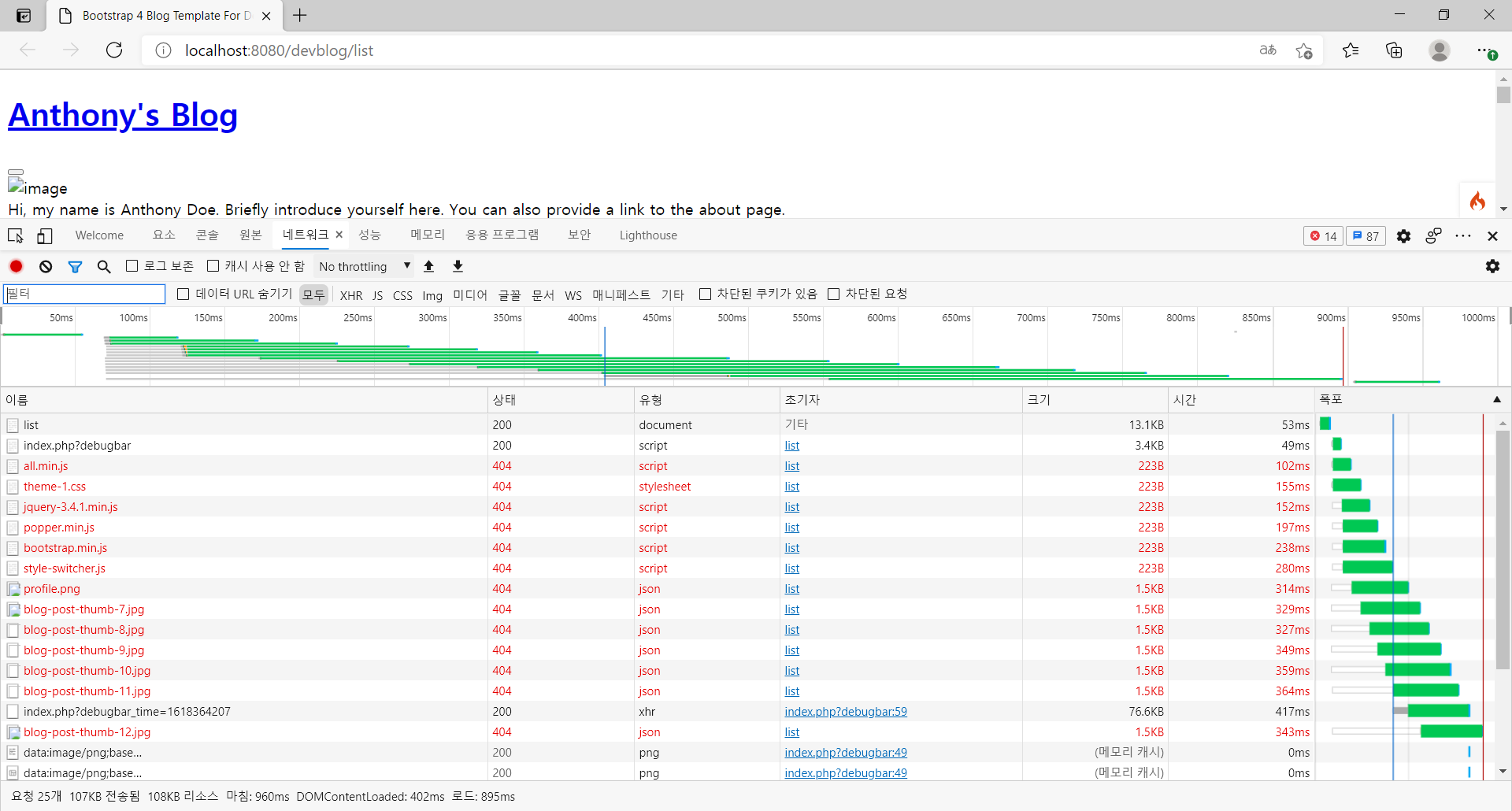Image resolution: width=1512 pixels, height=811 pixels.
Task: Select the inspect element tool
Action: 15,235
